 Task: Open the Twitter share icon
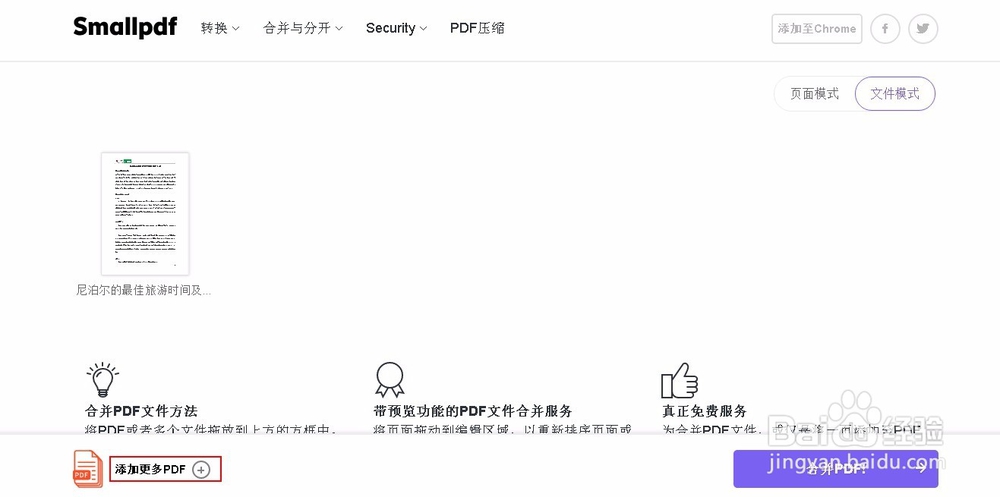pyautogui.click(x=923, y=29)
